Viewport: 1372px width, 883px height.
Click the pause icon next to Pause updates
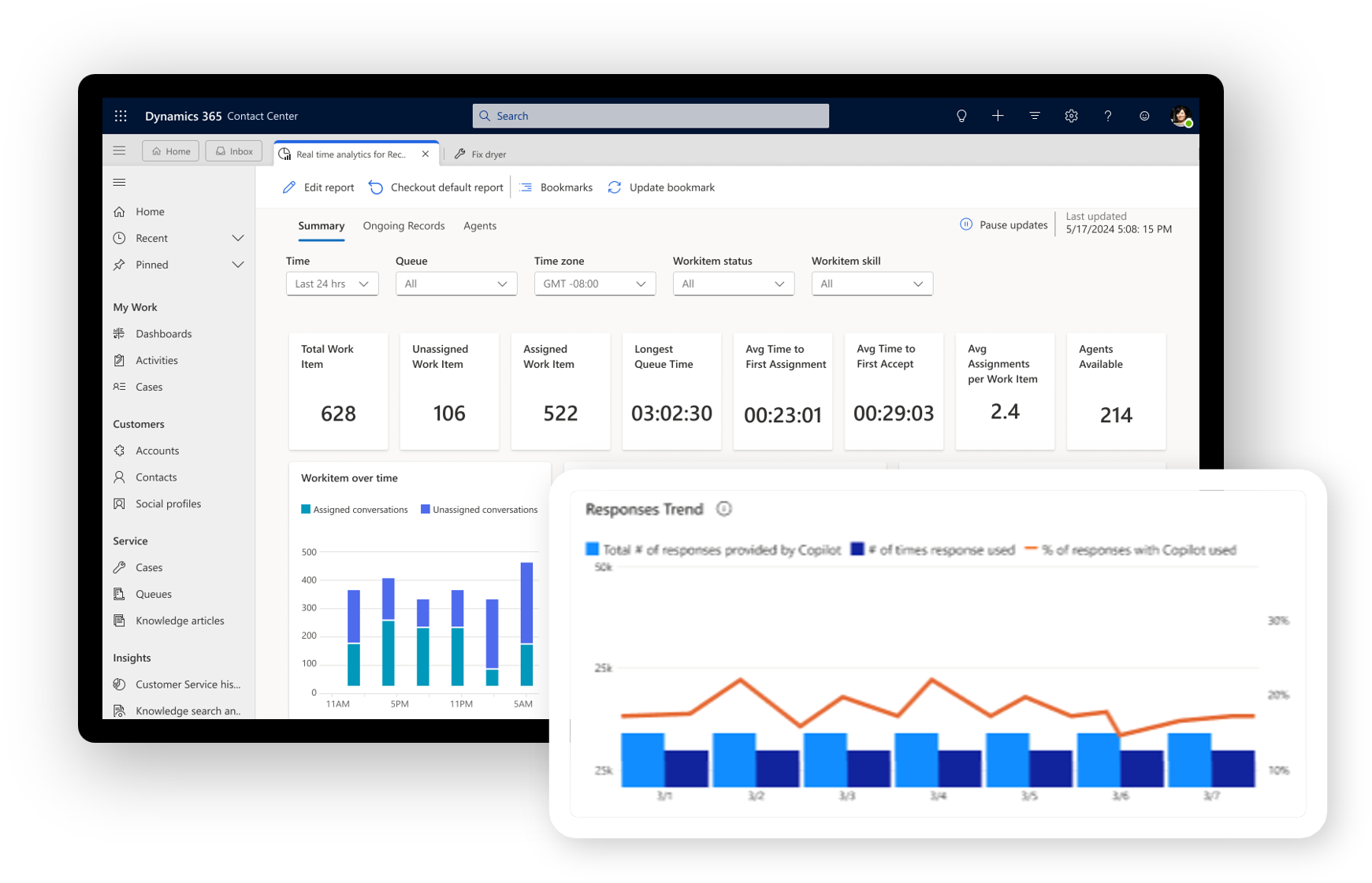coord(966,224)
